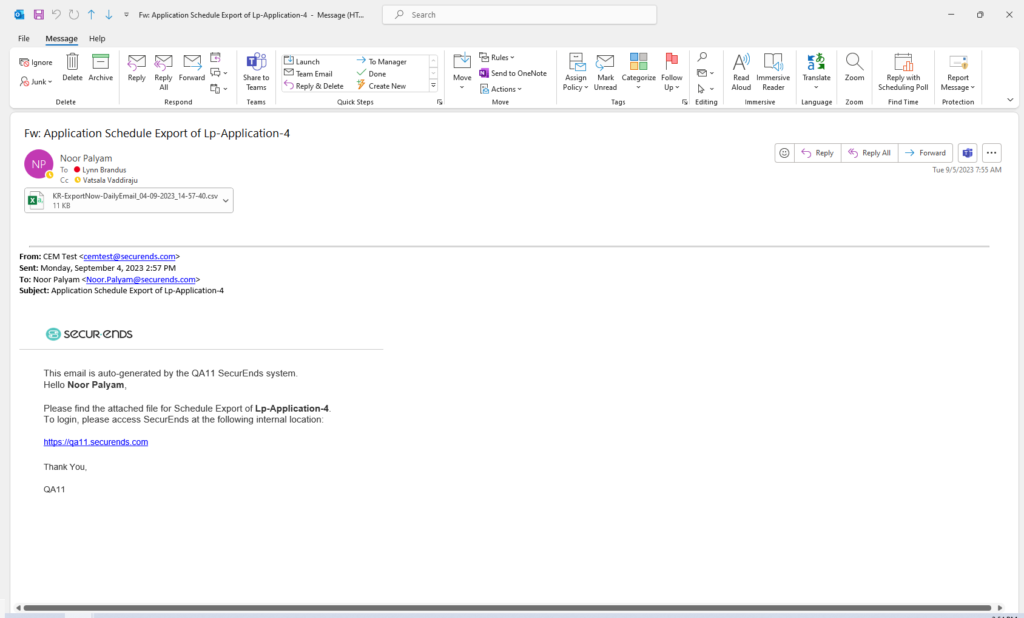1024x618 pixels.
Task: Undo the last action in title bar
Action: [56, 14]
